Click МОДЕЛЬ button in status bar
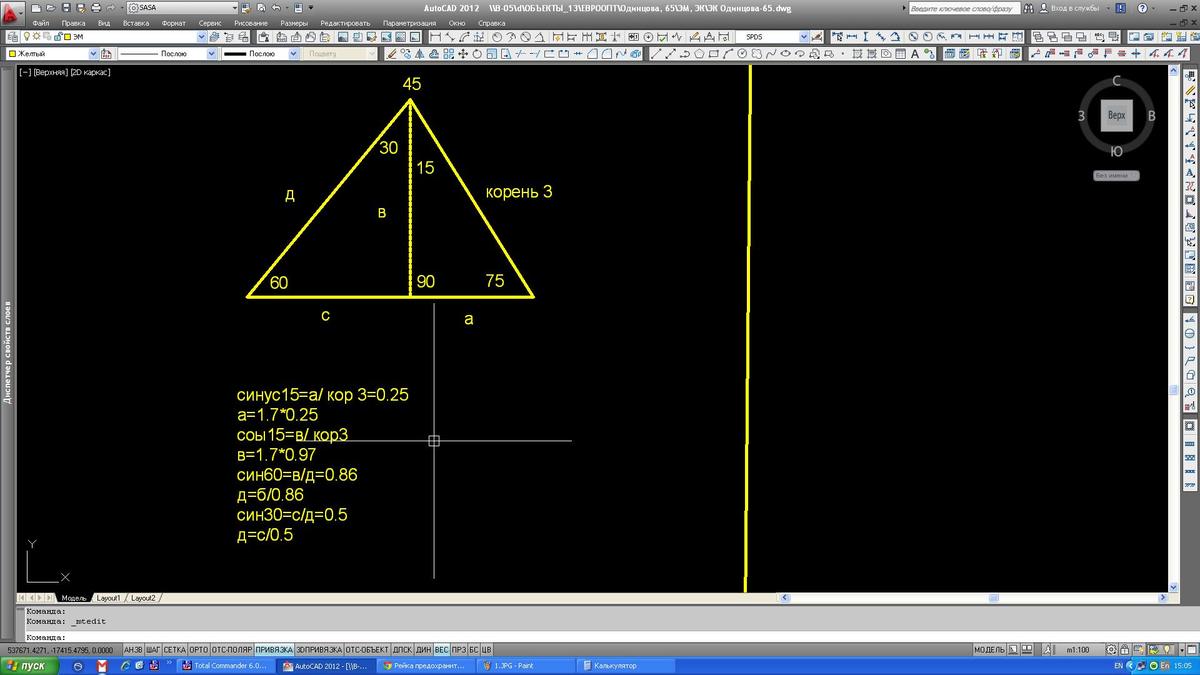Viewport: 1200px width, 675px height. [990, 650]
